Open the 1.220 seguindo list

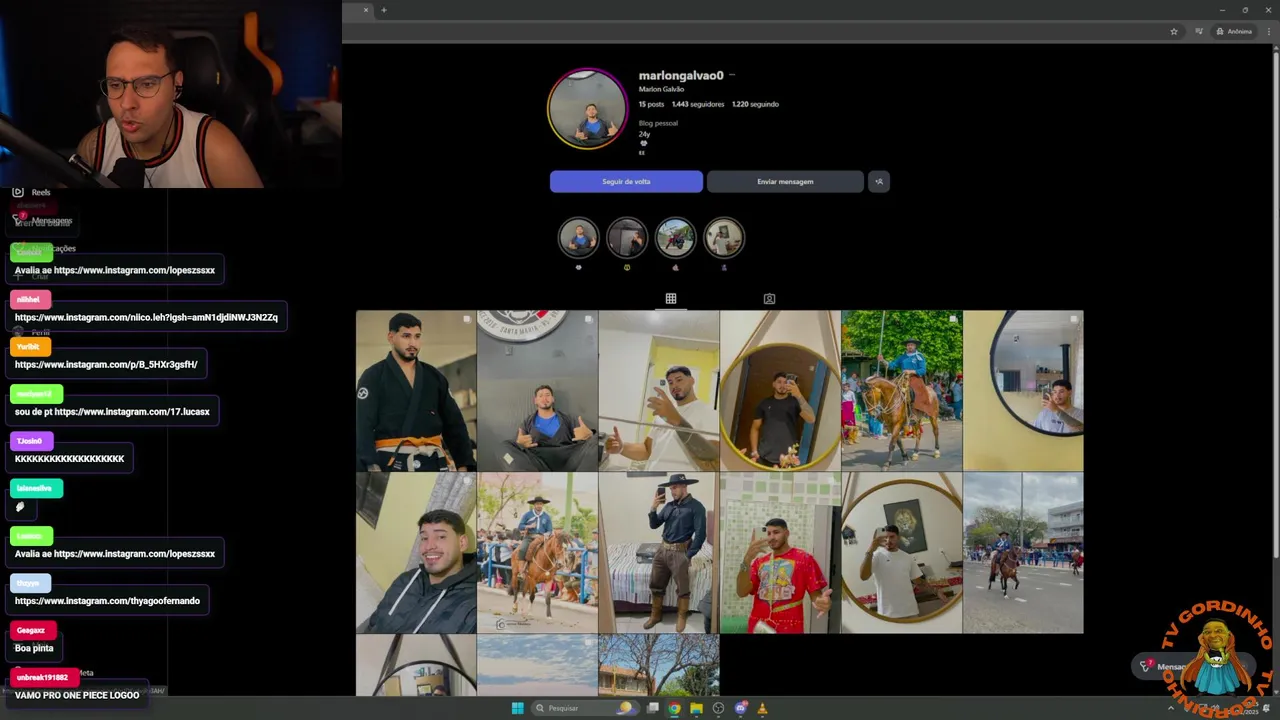point(755,104)
